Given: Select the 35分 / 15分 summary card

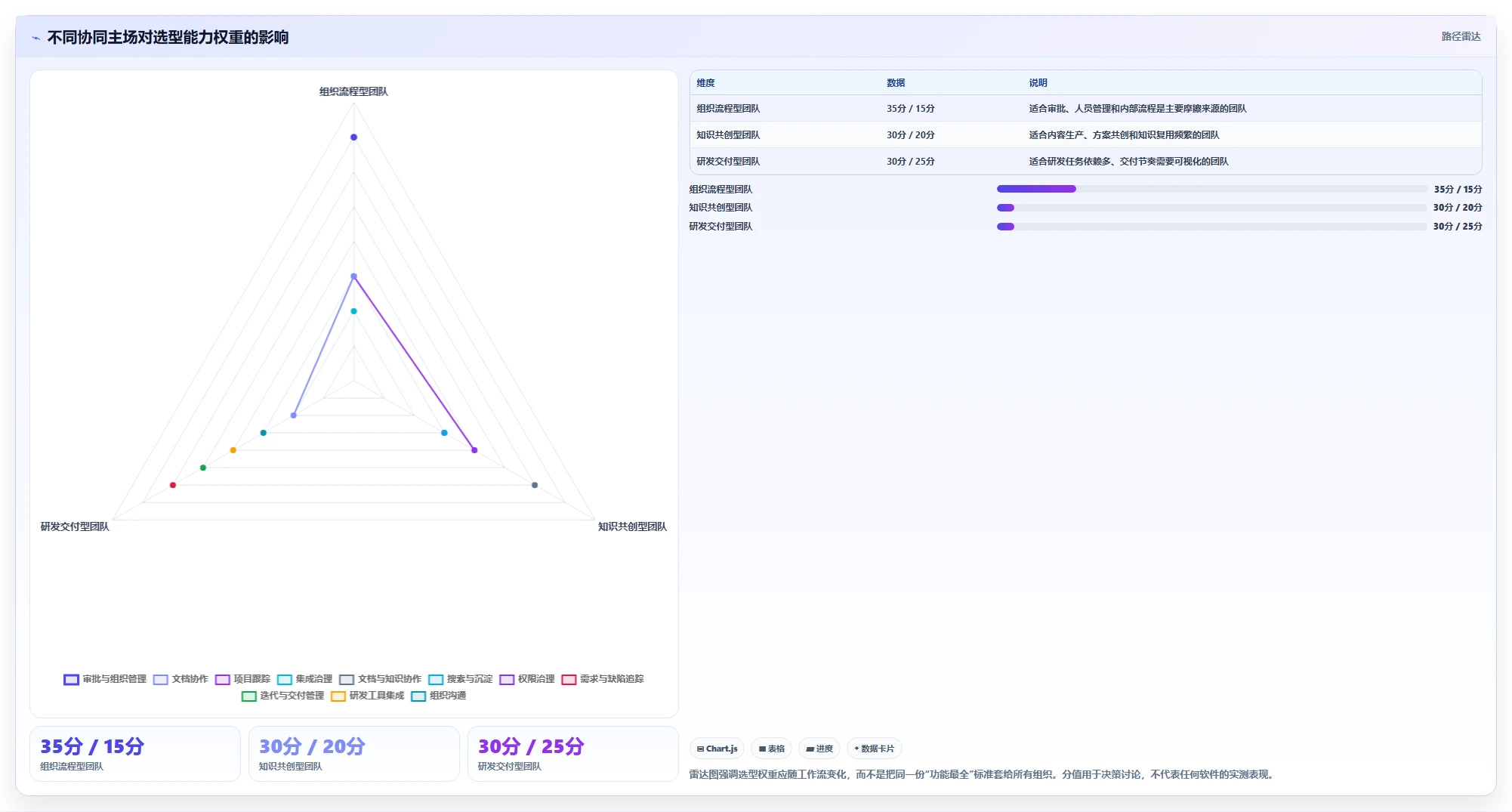Looking at the screenshot, I should [135, 754].
